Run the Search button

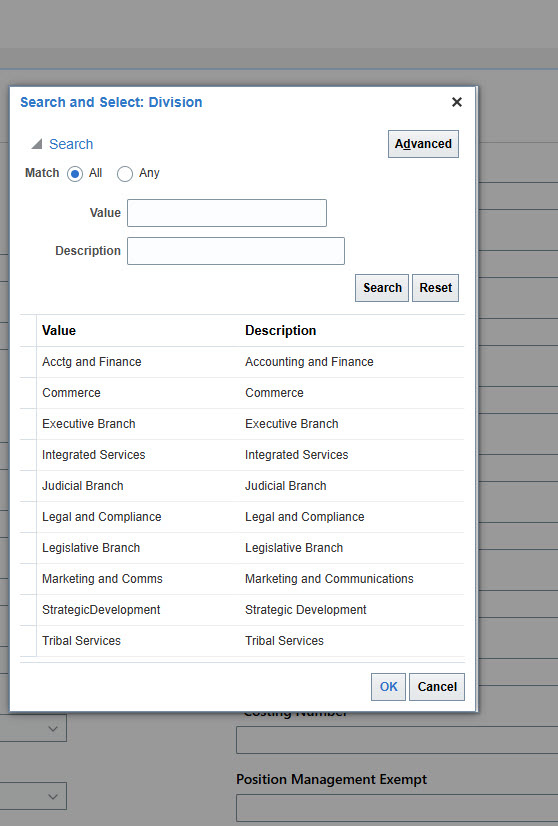point(382,288)
